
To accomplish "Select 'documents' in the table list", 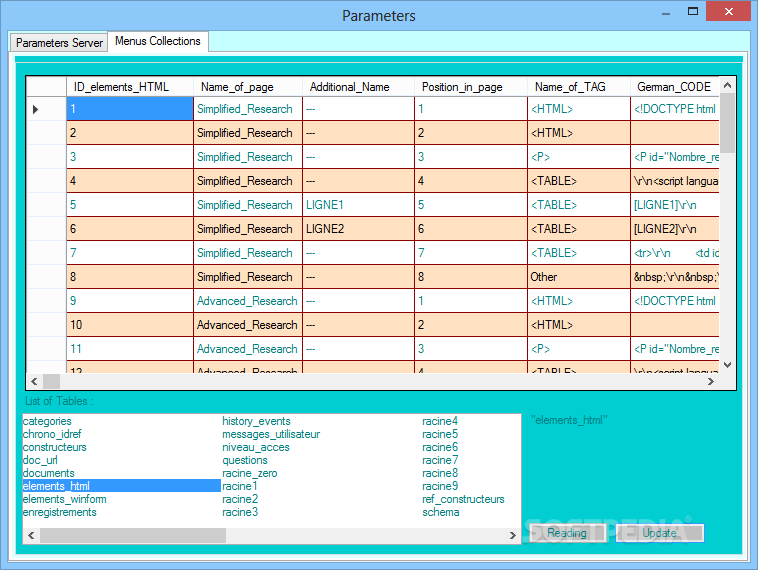I will [x=48, y=473].
